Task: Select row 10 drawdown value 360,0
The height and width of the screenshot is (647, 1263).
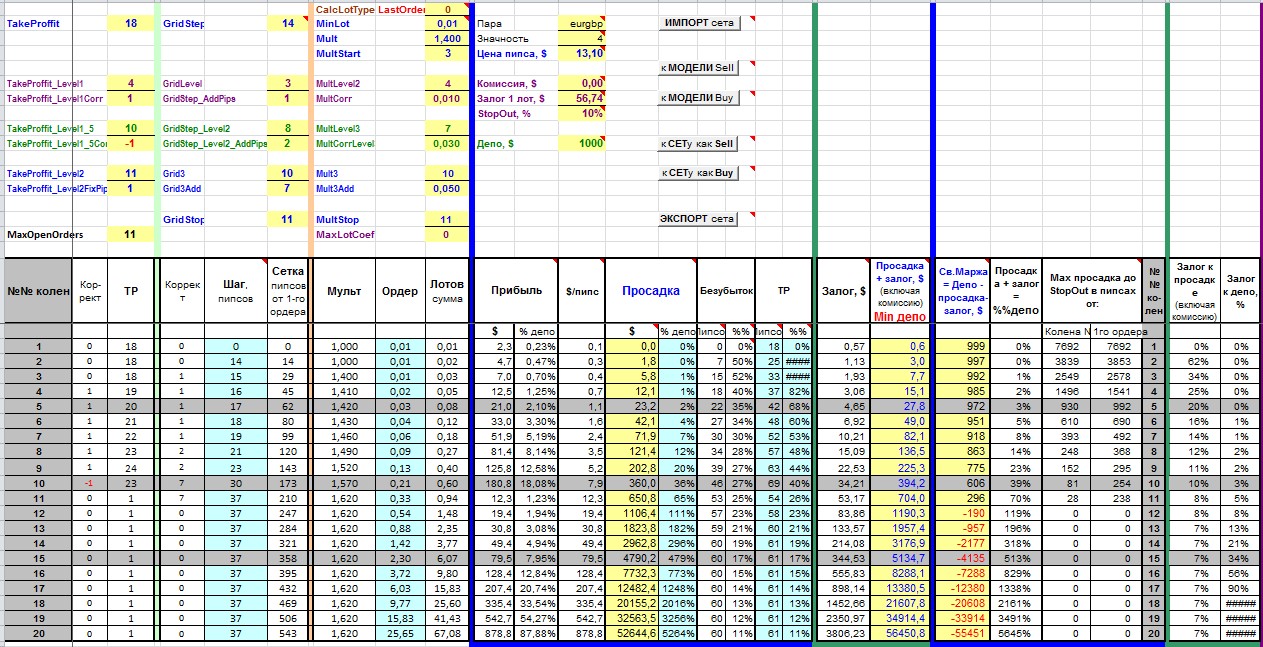Action: [633, 483]
